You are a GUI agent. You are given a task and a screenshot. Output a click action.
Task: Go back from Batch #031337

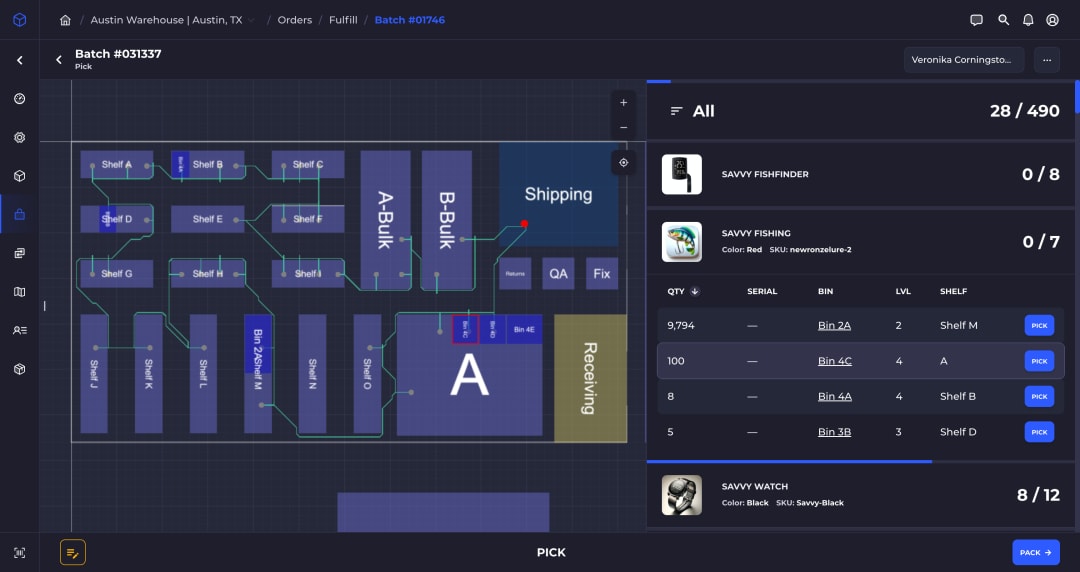coord(59,60)
